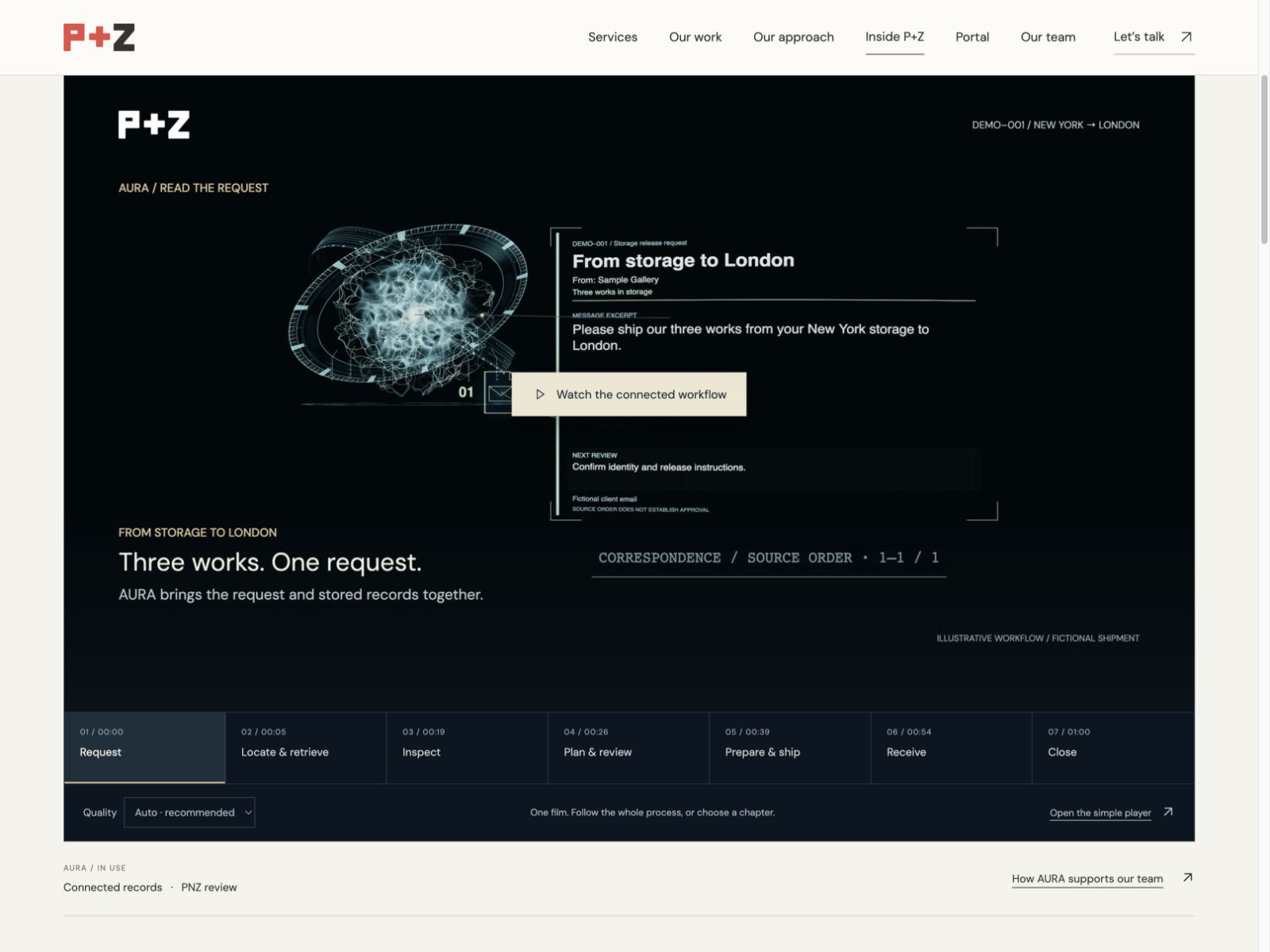Watch the connected workflow
Viewport: 1270px width, 952px height.
click(x=629, y=394)
